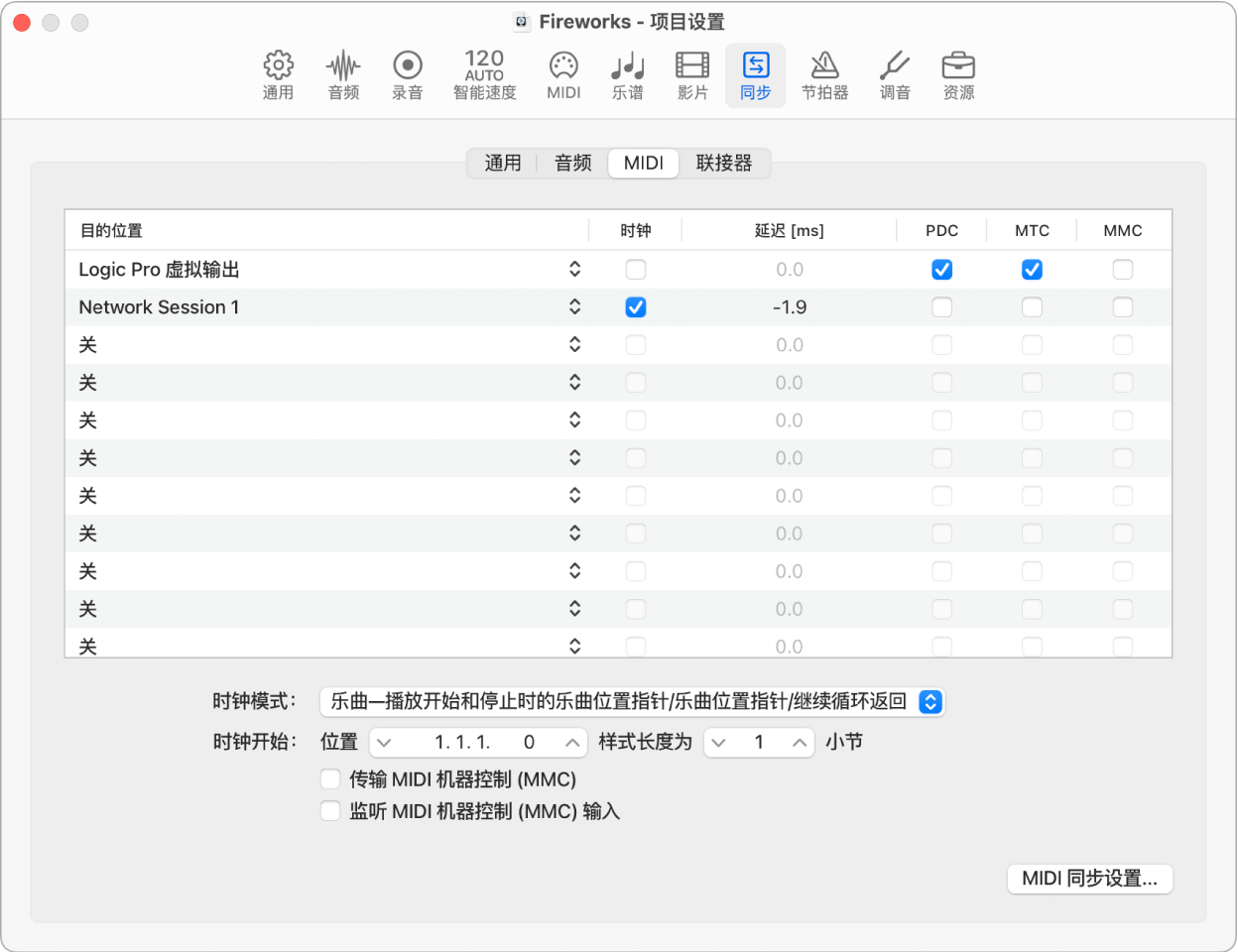Select the 影片 settings icon

(691, 74)
